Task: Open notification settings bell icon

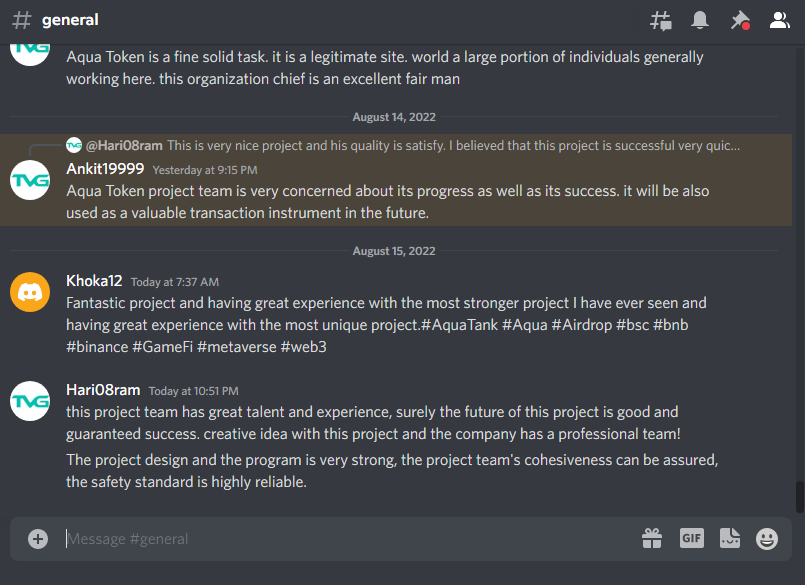Action: tap(700, 21)
